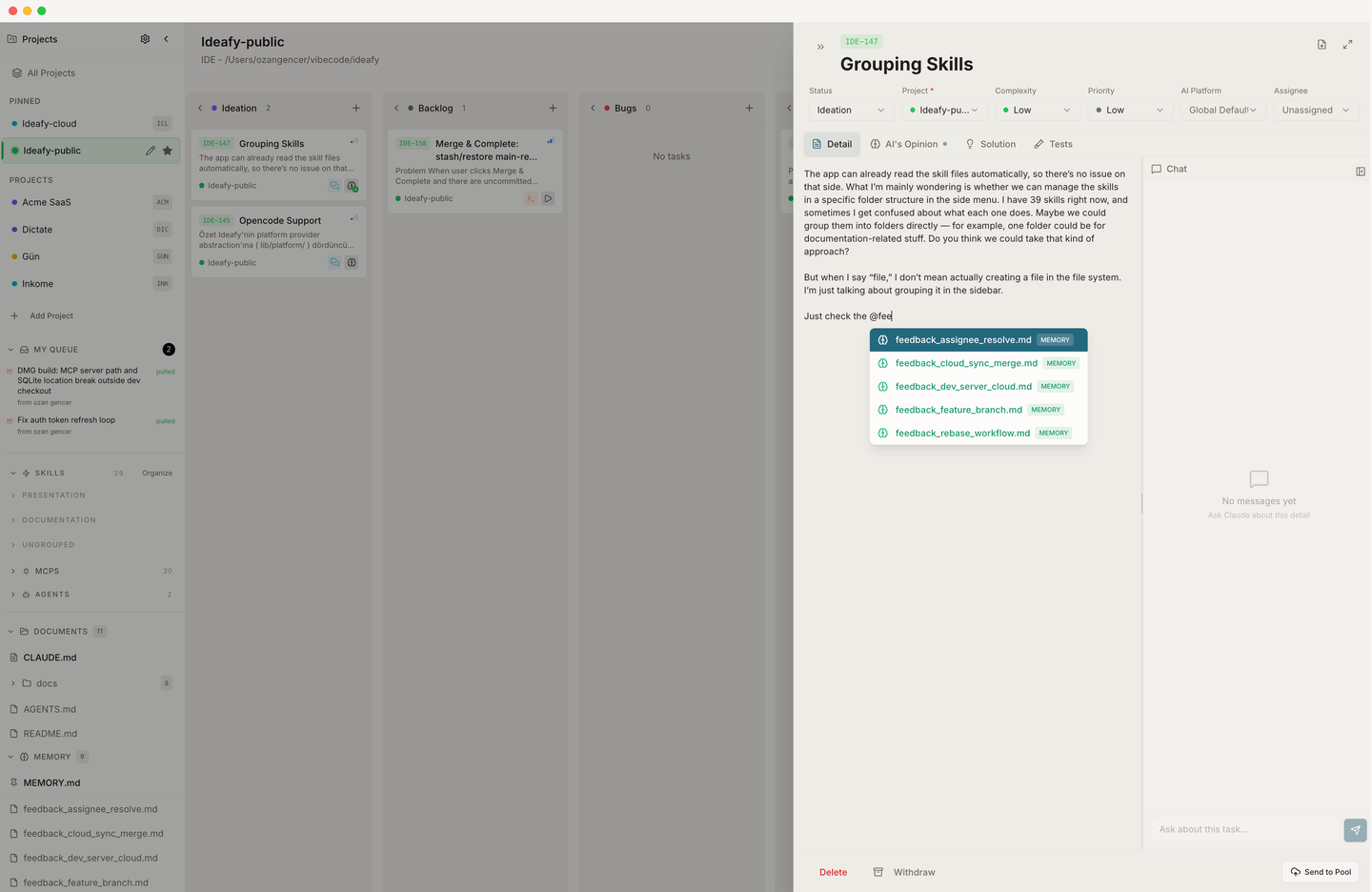
Task: Switch to the AI's Opinion tab
Action: [908, 144]
